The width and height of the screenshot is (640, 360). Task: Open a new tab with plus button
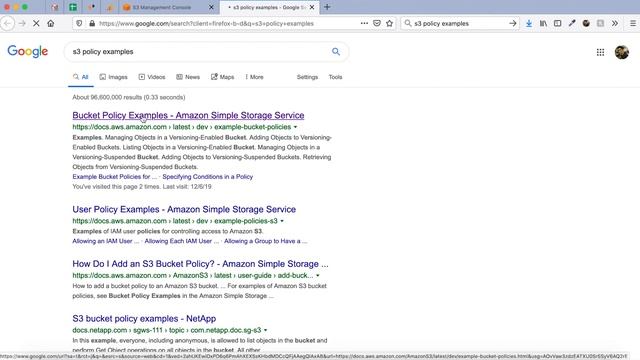[327, 7]
